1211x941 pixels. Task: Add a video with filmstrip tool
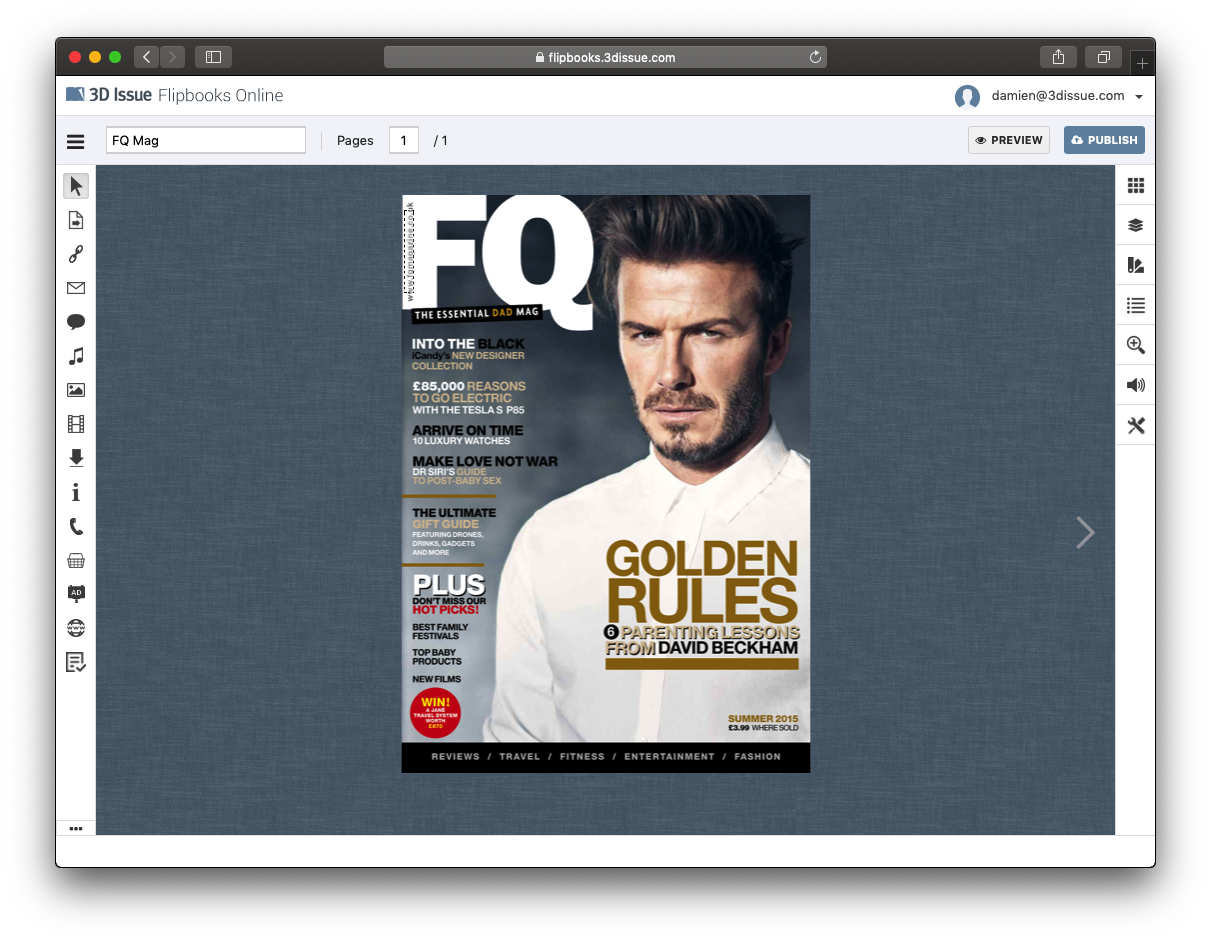tap(76, 424)
